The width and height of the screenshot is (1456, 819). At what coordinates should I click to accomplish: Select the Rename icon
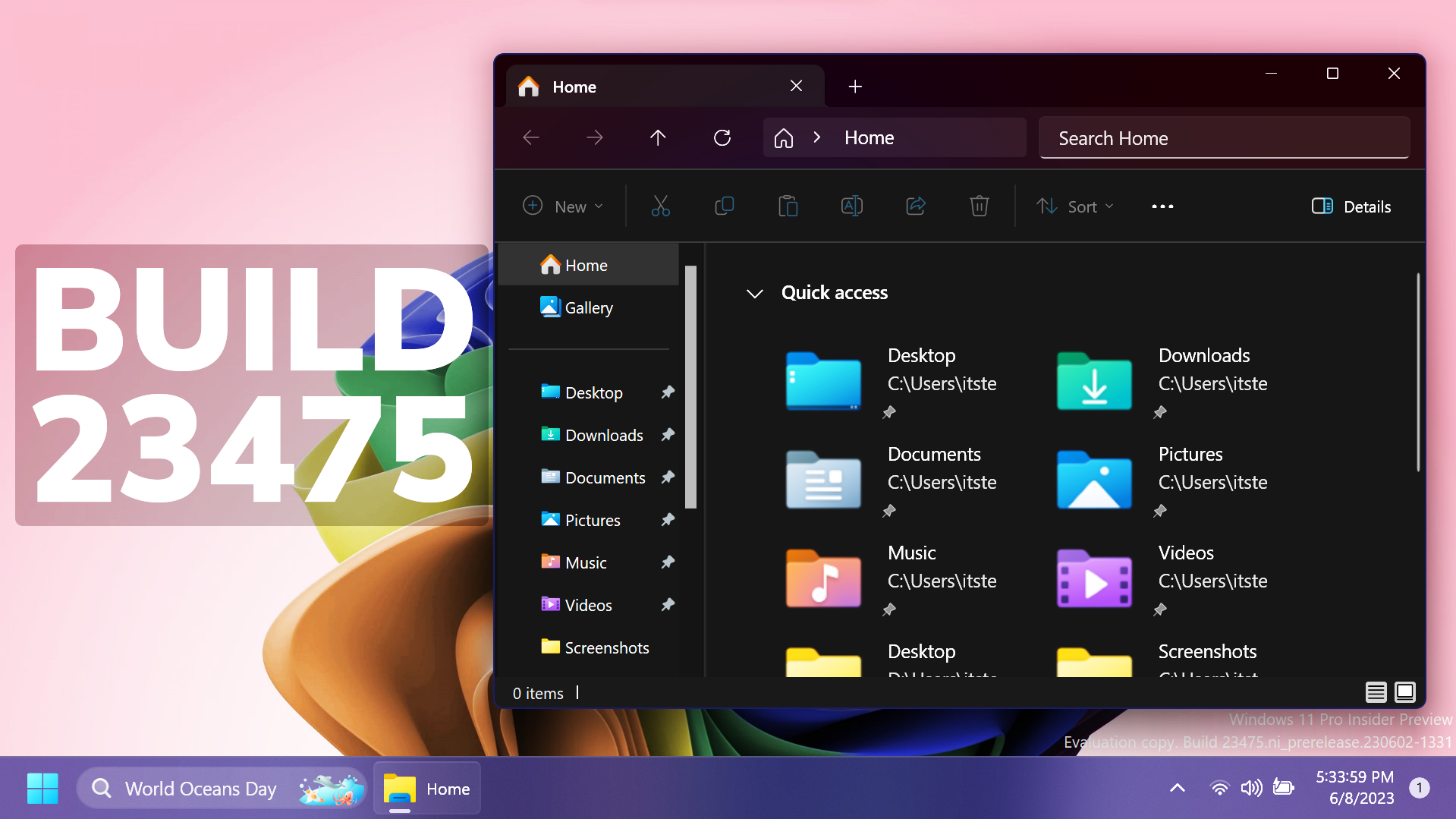pyautogui.click(x=851, y=206)
